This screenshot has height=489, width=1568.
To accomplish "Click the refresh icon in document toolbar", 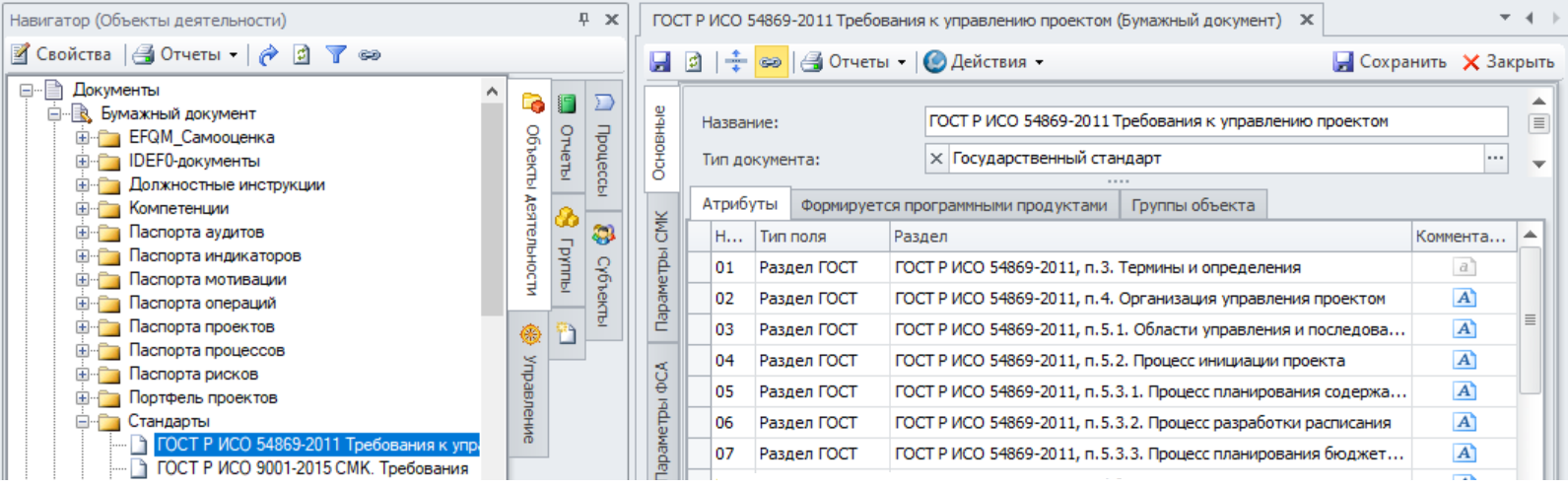I will point(694,62).
